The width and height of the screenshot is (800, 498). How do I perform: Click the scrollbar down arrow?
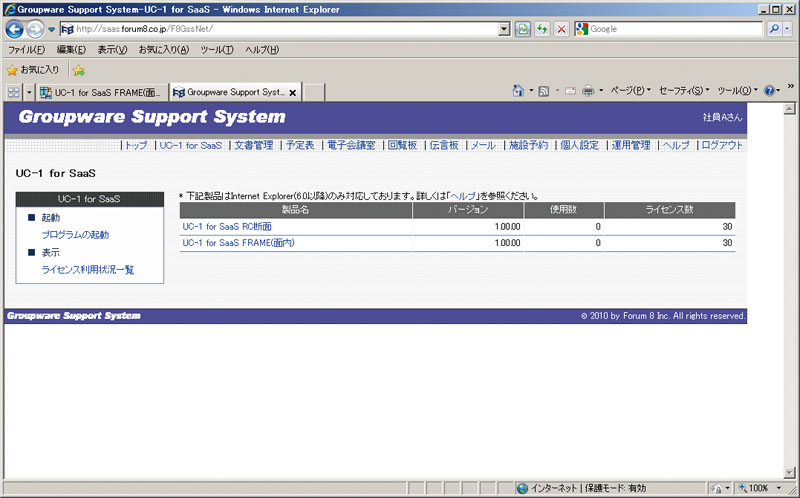789,472
